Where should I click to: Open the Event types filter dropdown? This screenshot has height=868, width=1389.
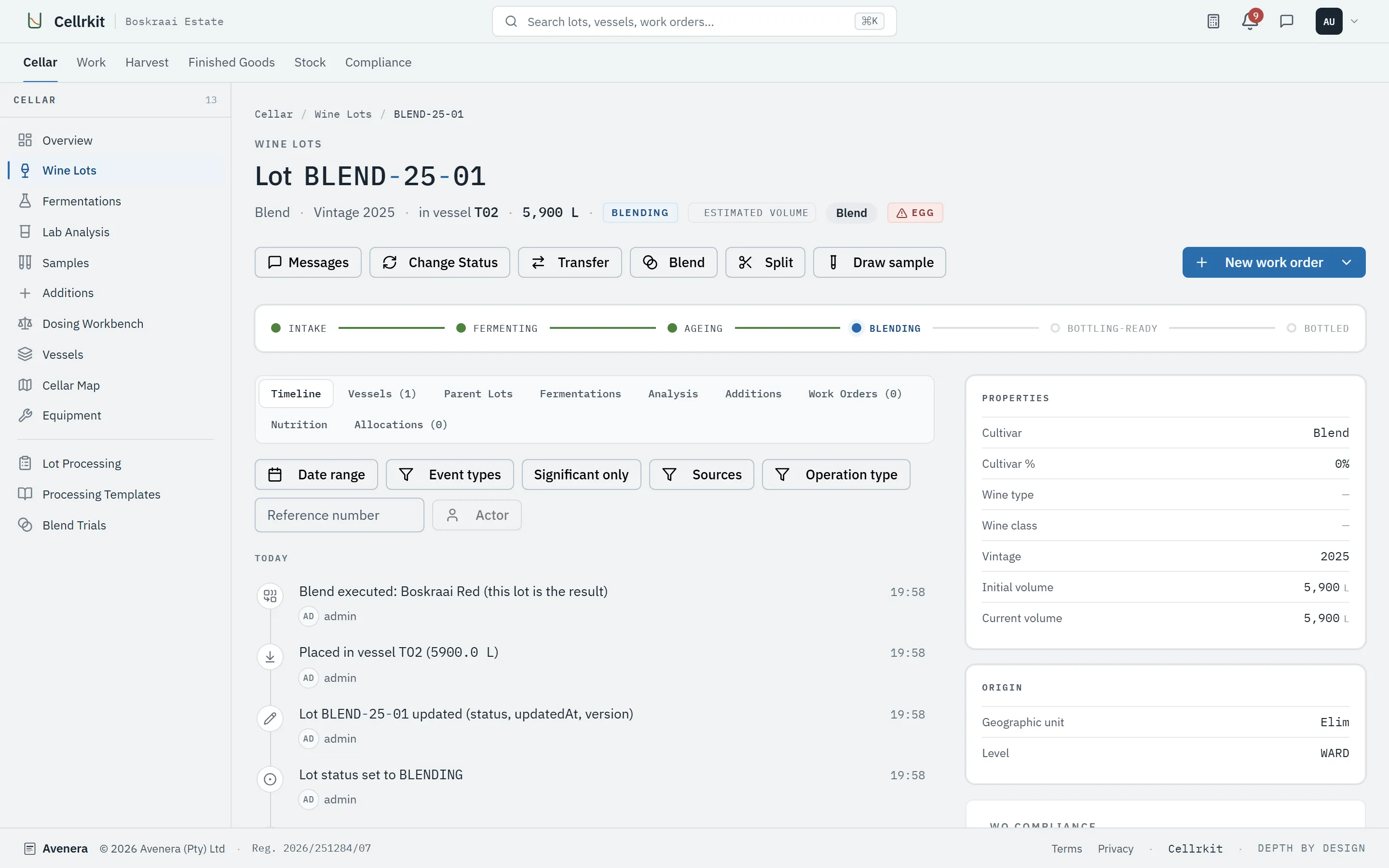tap(450, 475)
